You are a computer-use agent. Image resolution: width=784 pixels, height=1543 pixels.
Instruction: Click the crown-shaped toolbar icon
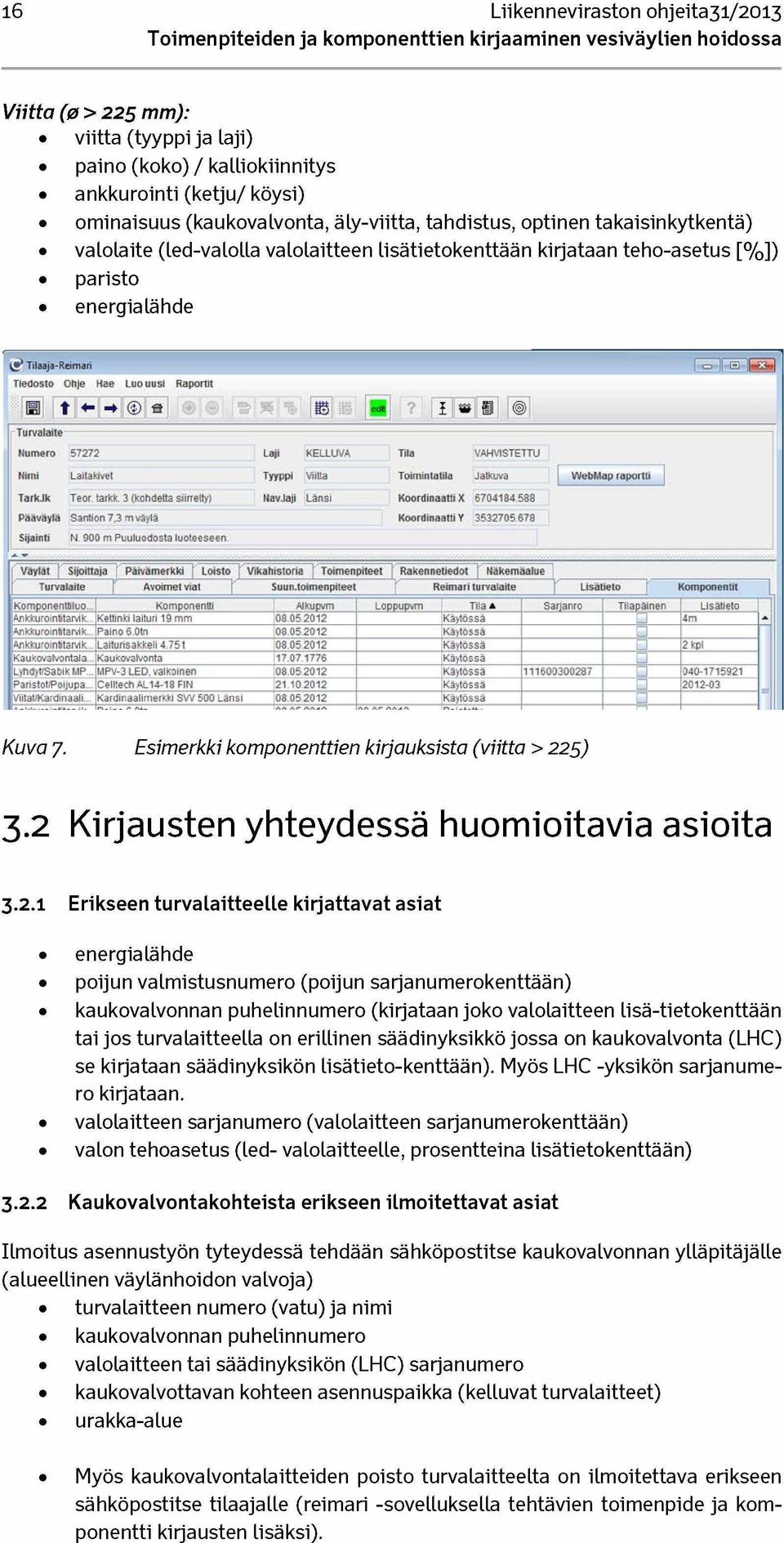pos(465,408)
